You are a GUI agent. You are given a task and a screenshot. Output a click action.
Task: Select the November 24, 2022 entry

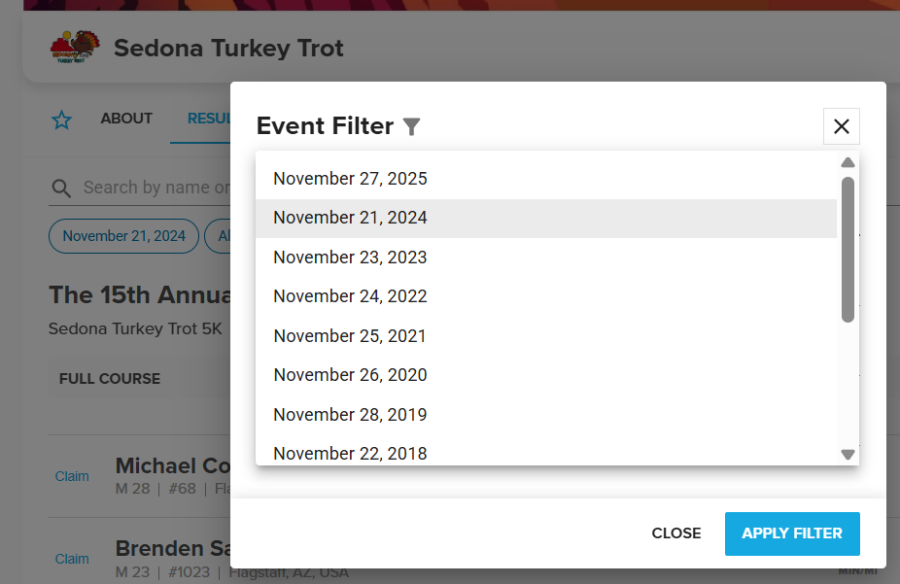(350, 296)
